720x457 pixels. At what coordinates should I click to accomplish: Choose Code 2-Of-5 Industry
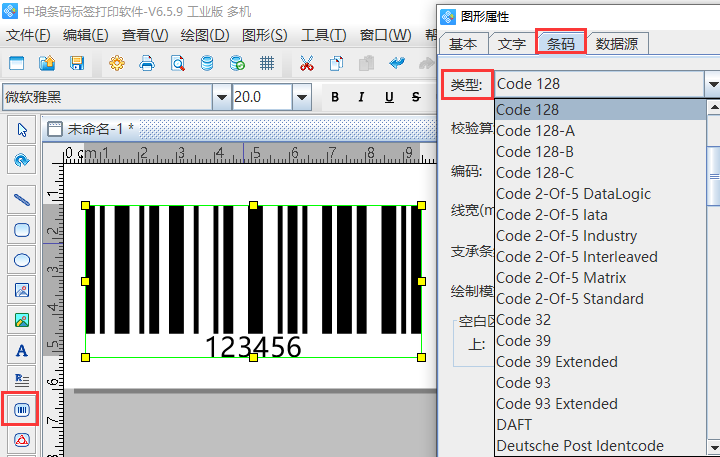[x=601, y=236]
